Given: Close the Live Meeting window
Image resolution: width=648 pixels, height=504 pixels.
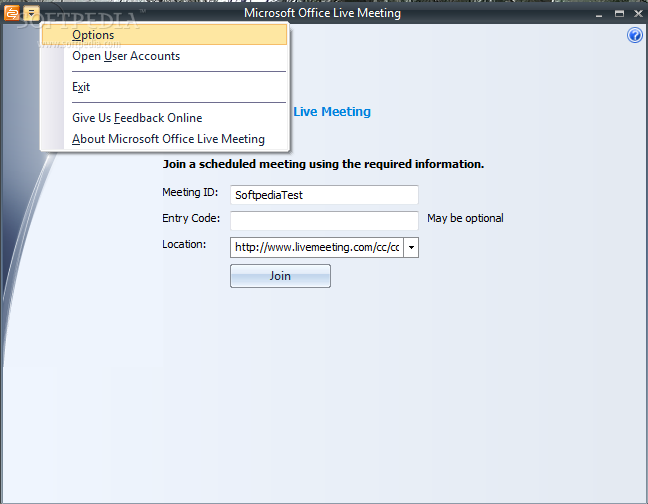Looking at the screenshot, I should tap(638, 14).
